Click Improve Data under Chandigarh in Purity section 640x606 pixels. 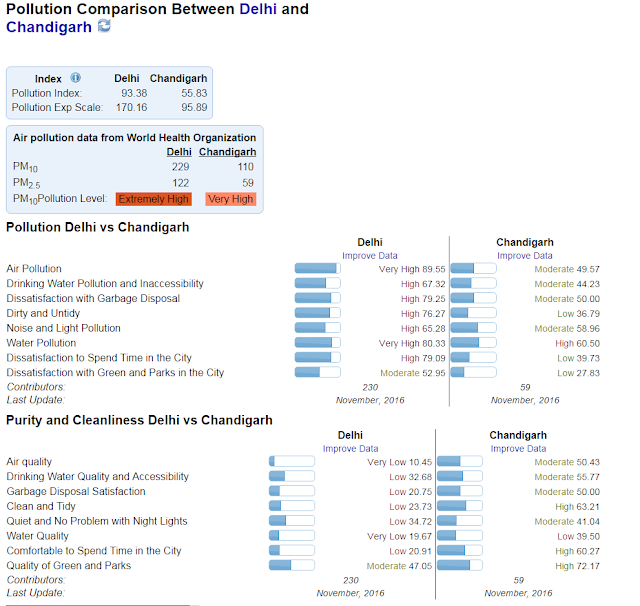click(518, 448)
